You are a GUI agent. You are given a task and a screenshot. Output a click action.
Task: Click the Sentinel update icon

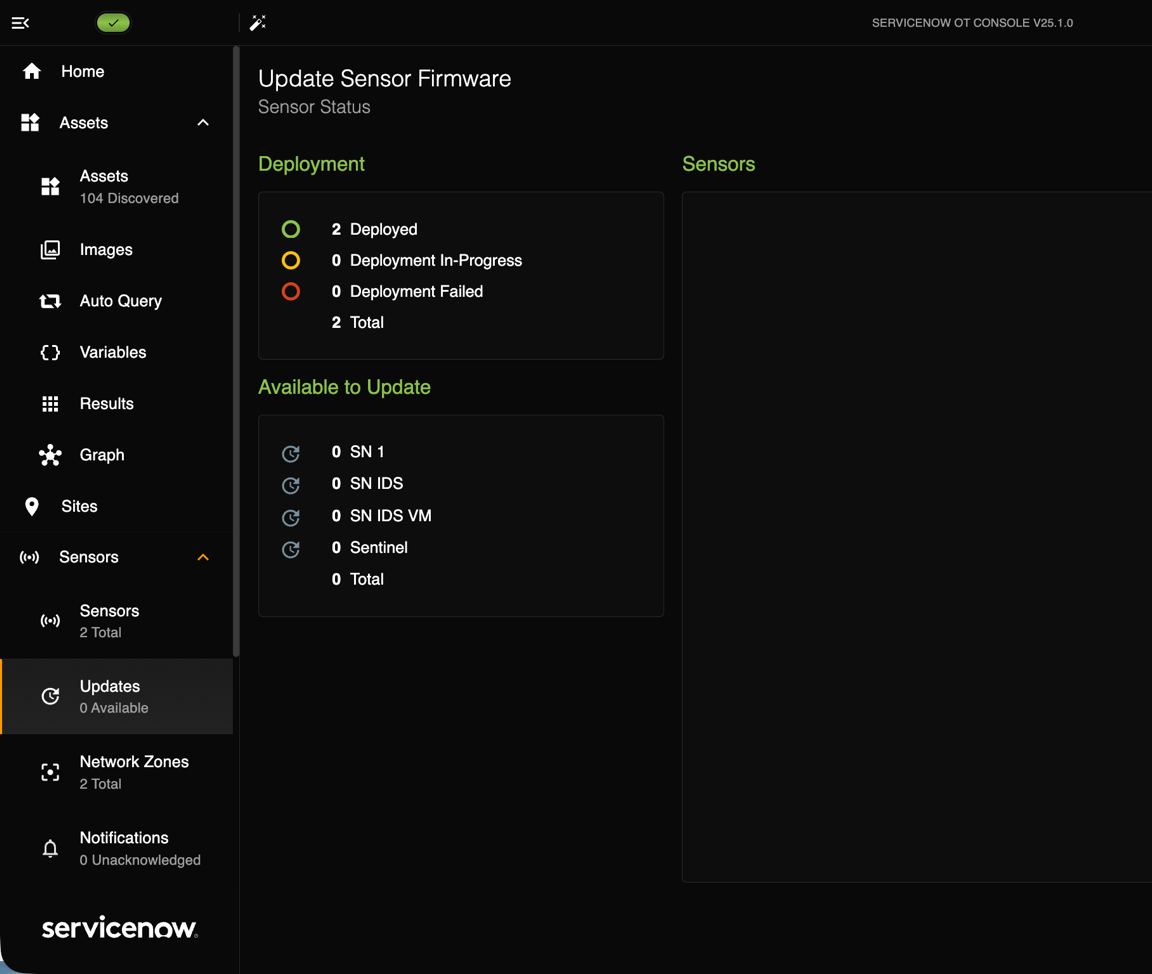tap(291, 549)
